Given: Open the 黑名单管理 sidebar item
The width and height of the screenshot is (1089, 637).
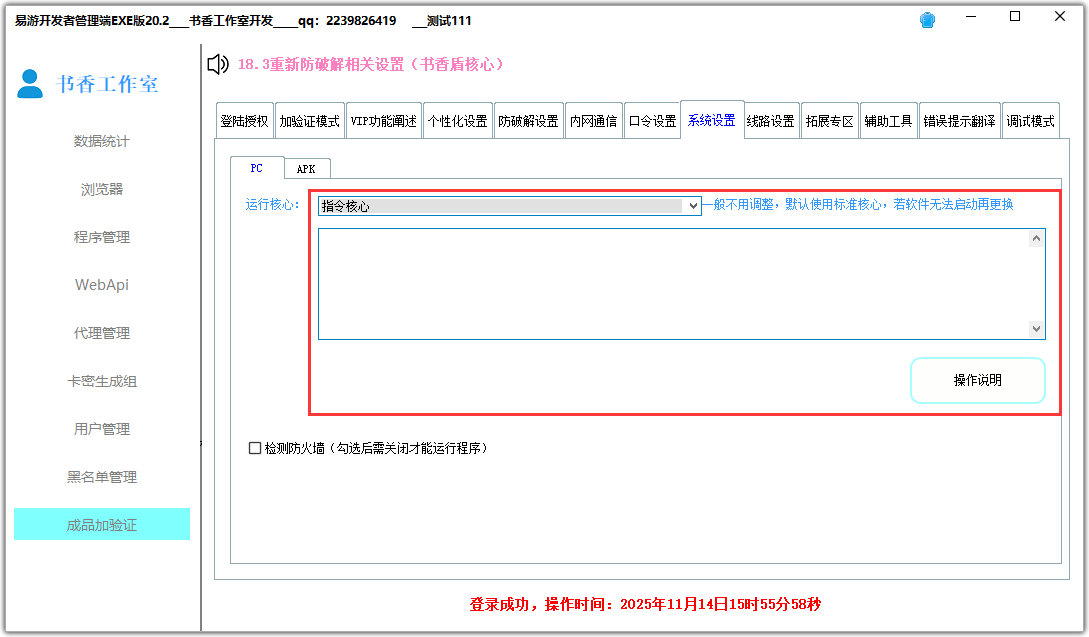Looking at the screenshot, I should click(x=101, y=477).
